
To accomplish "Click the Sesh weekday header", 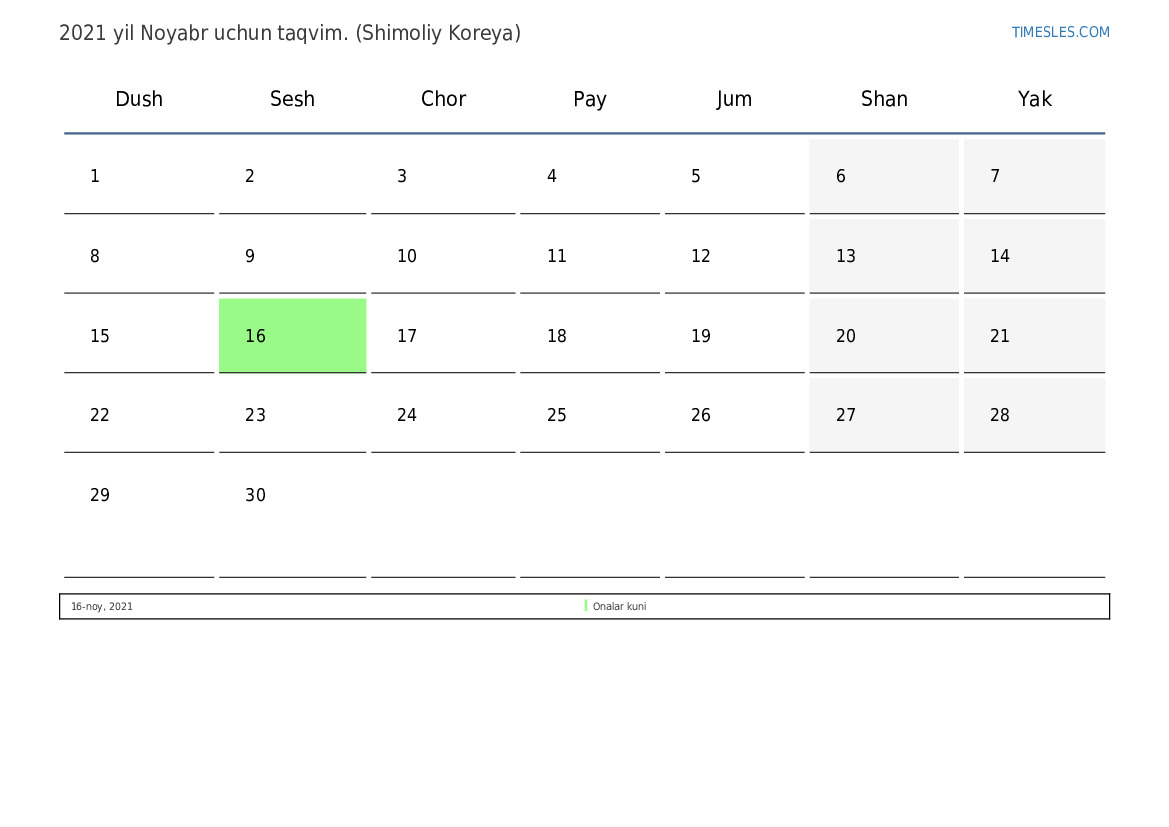I will pos(292,99).
